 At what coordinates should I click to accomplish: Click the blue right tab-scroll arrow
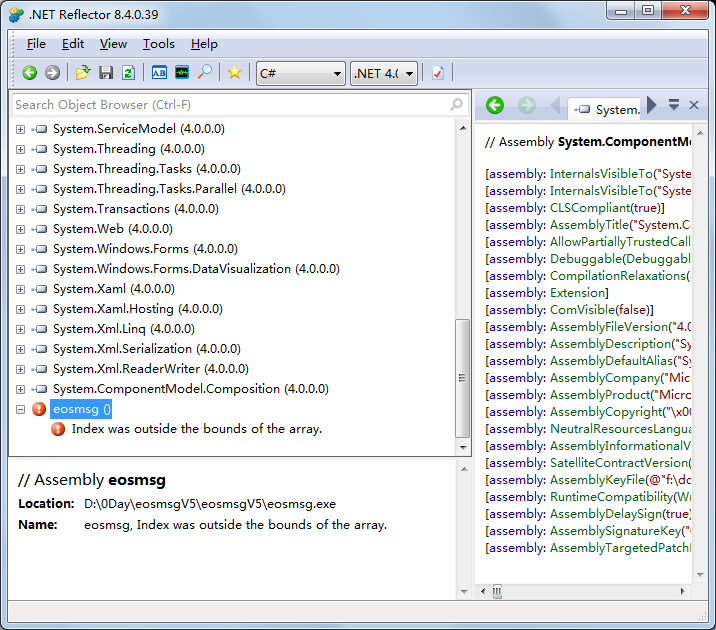(x=652, y=105)
